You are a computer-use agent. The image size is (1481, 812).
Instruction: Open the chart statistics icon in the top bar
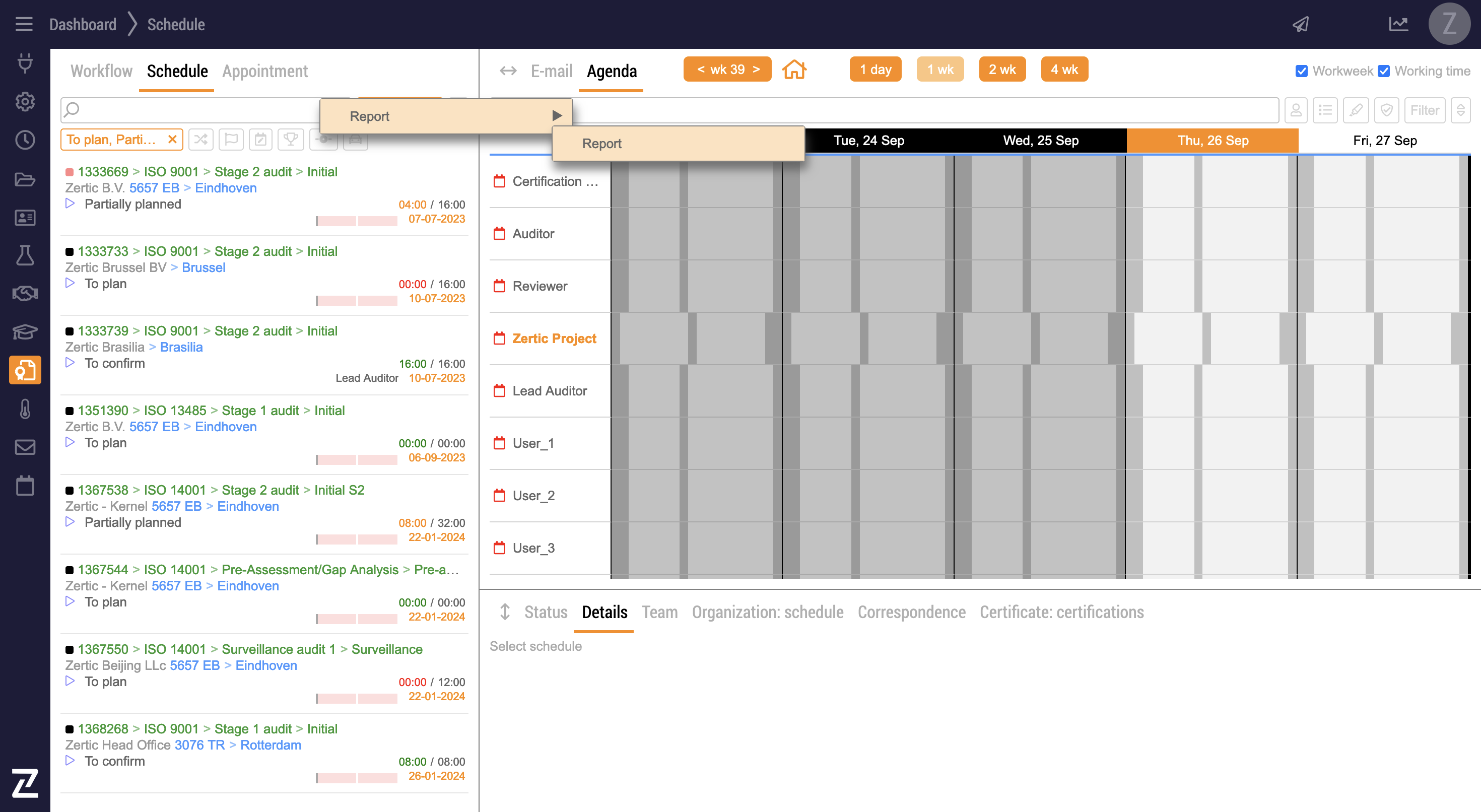(x=1398, y=24)
